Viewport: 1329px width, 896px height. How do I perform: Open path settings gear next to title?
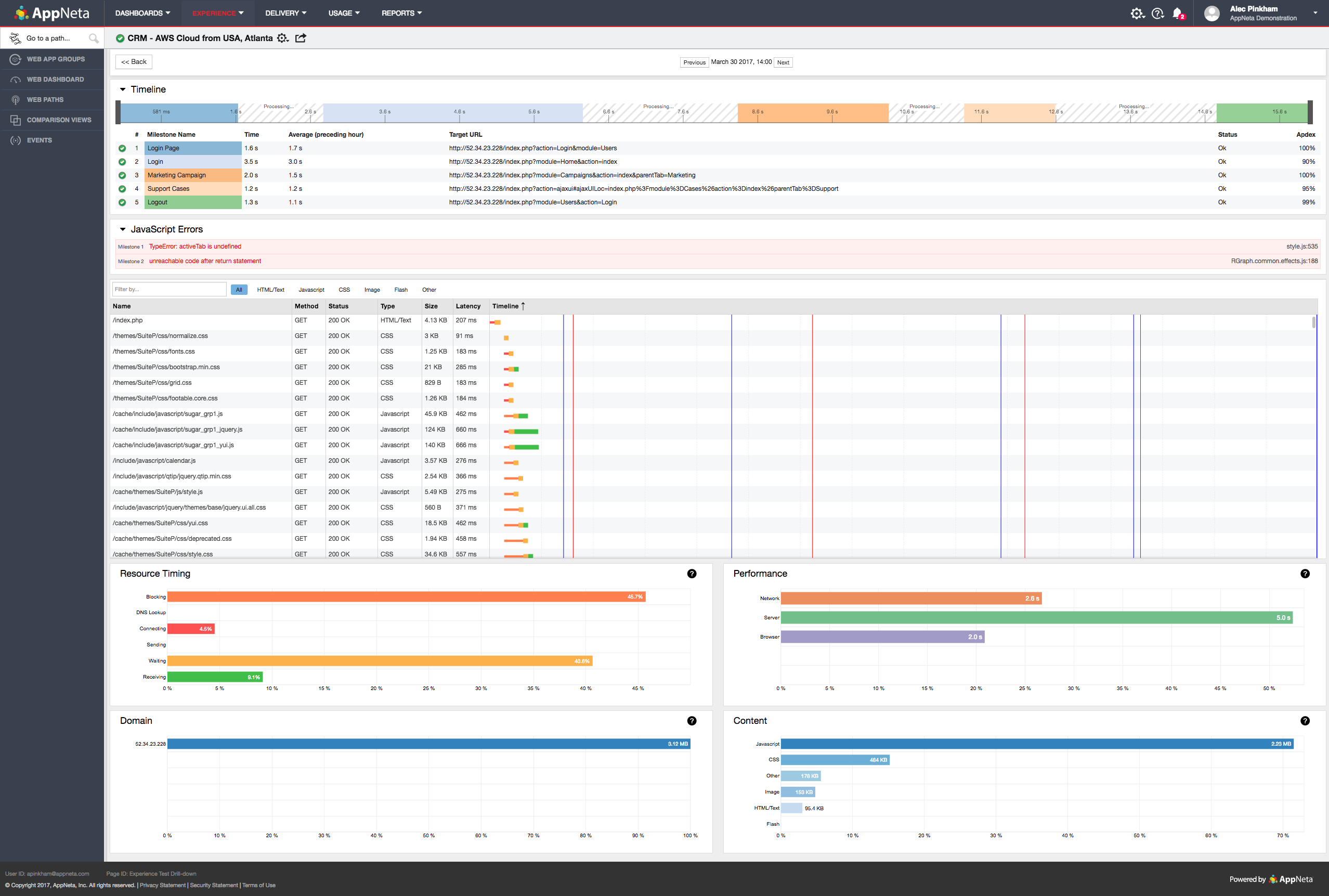[x=282, y=38]
